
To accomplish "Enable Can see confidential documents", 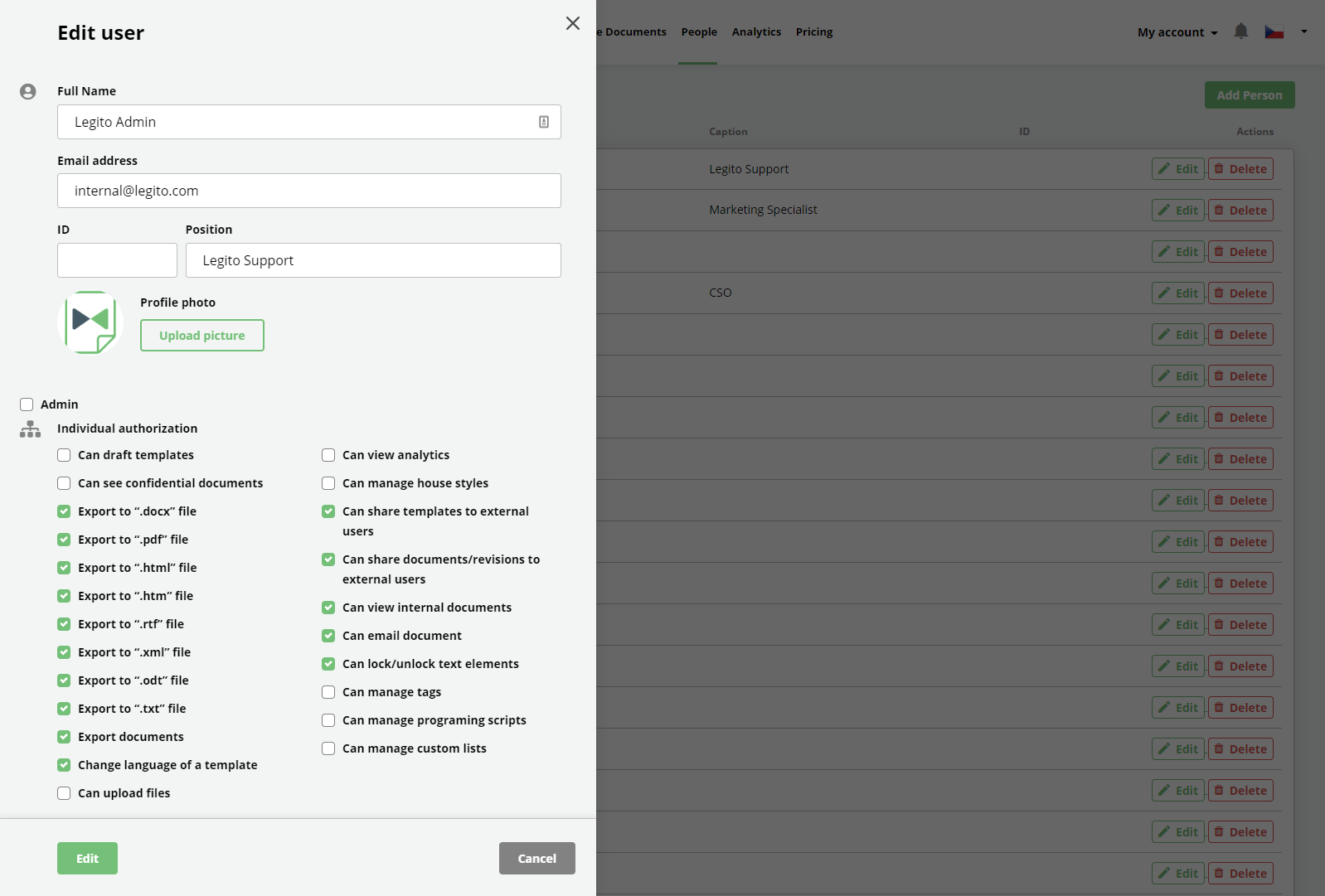I will tap(64, 483).
